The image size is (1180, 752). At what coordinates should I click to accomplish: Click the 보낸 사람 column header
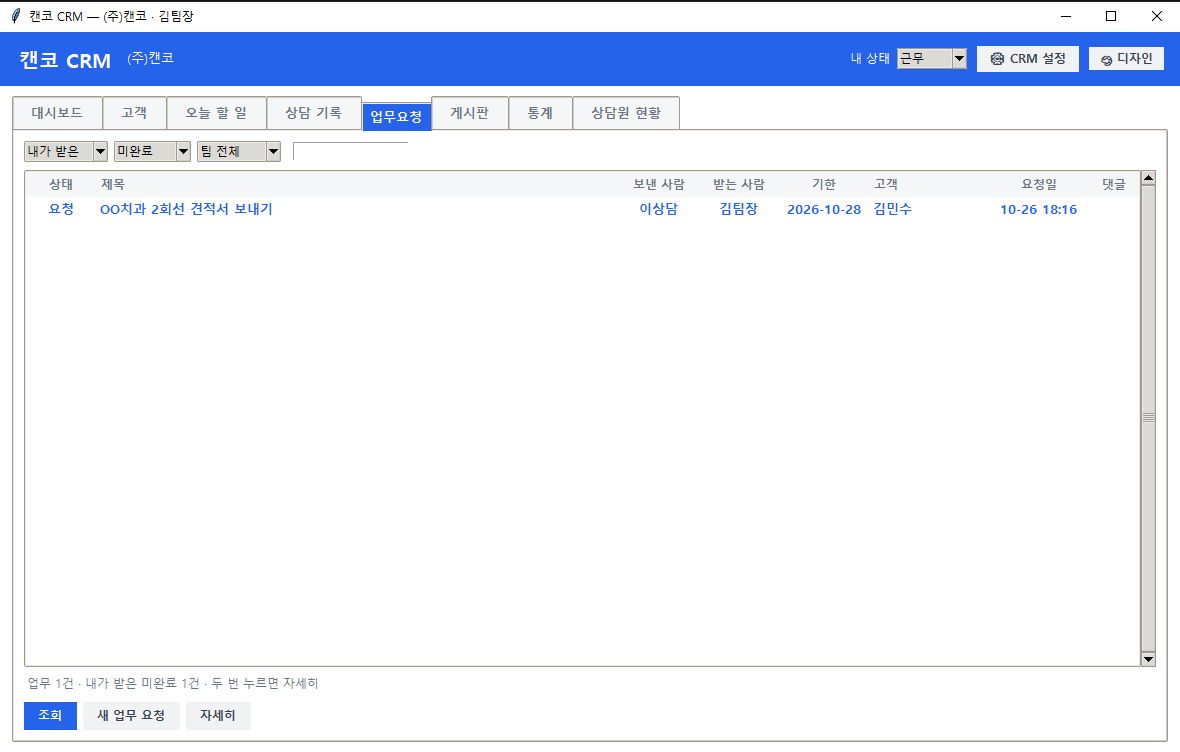coord(659,184)
